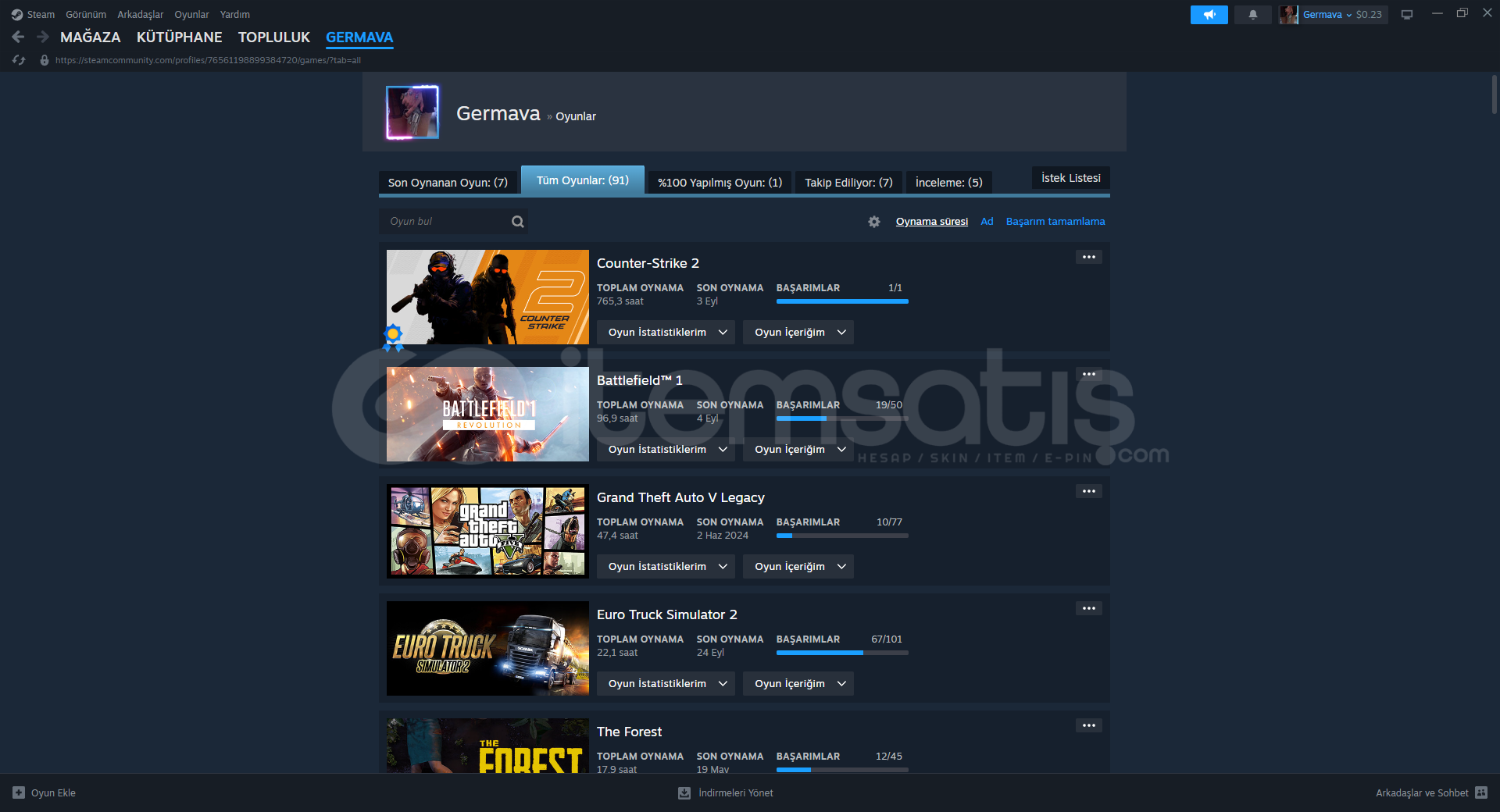Open the GERMAVA profile section
The width and height of the screenshot is (1500, 812).
tap(359, 37)
